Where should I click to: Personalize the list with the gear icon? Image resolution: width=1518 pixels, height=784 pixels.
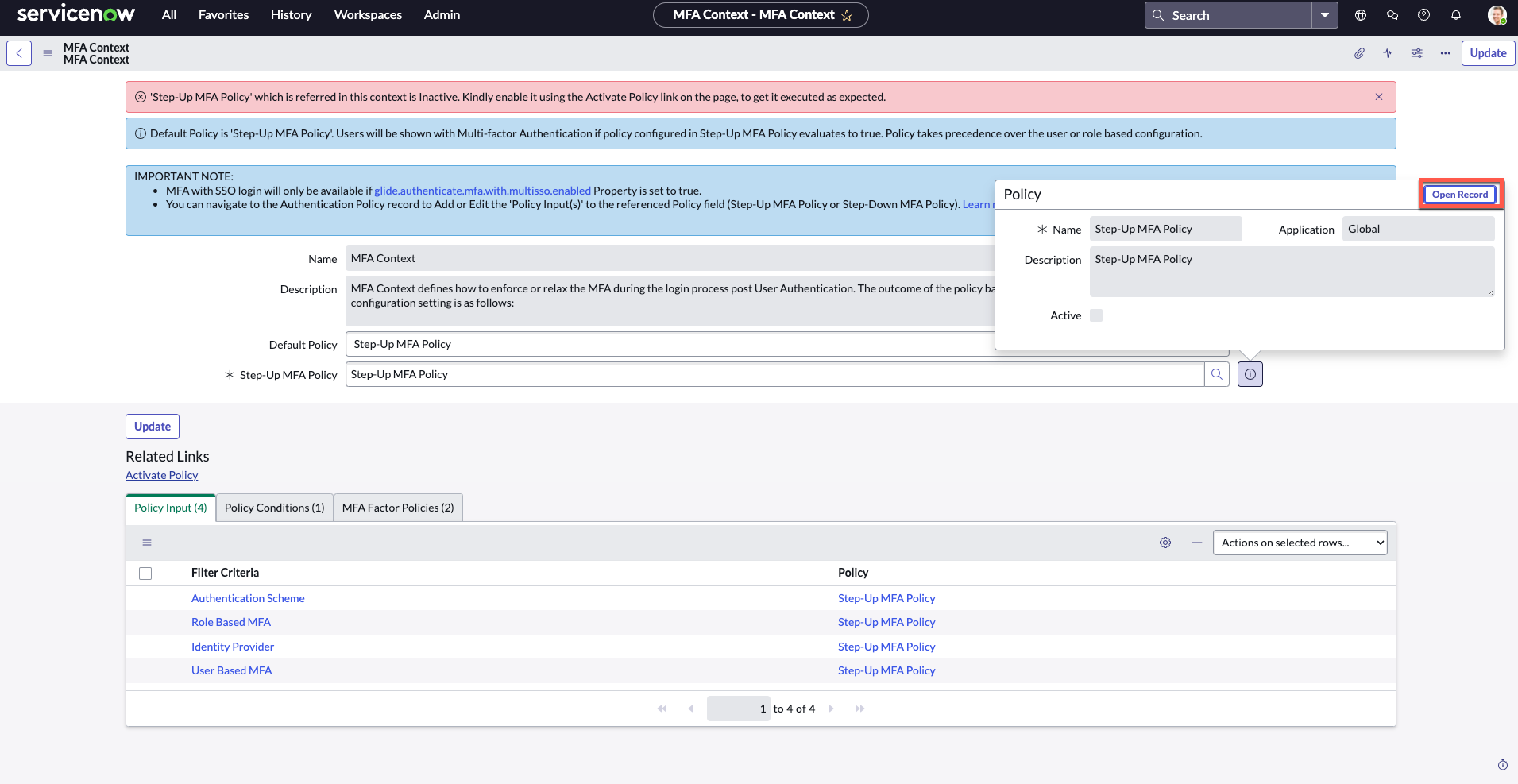tap(1165, 543)
